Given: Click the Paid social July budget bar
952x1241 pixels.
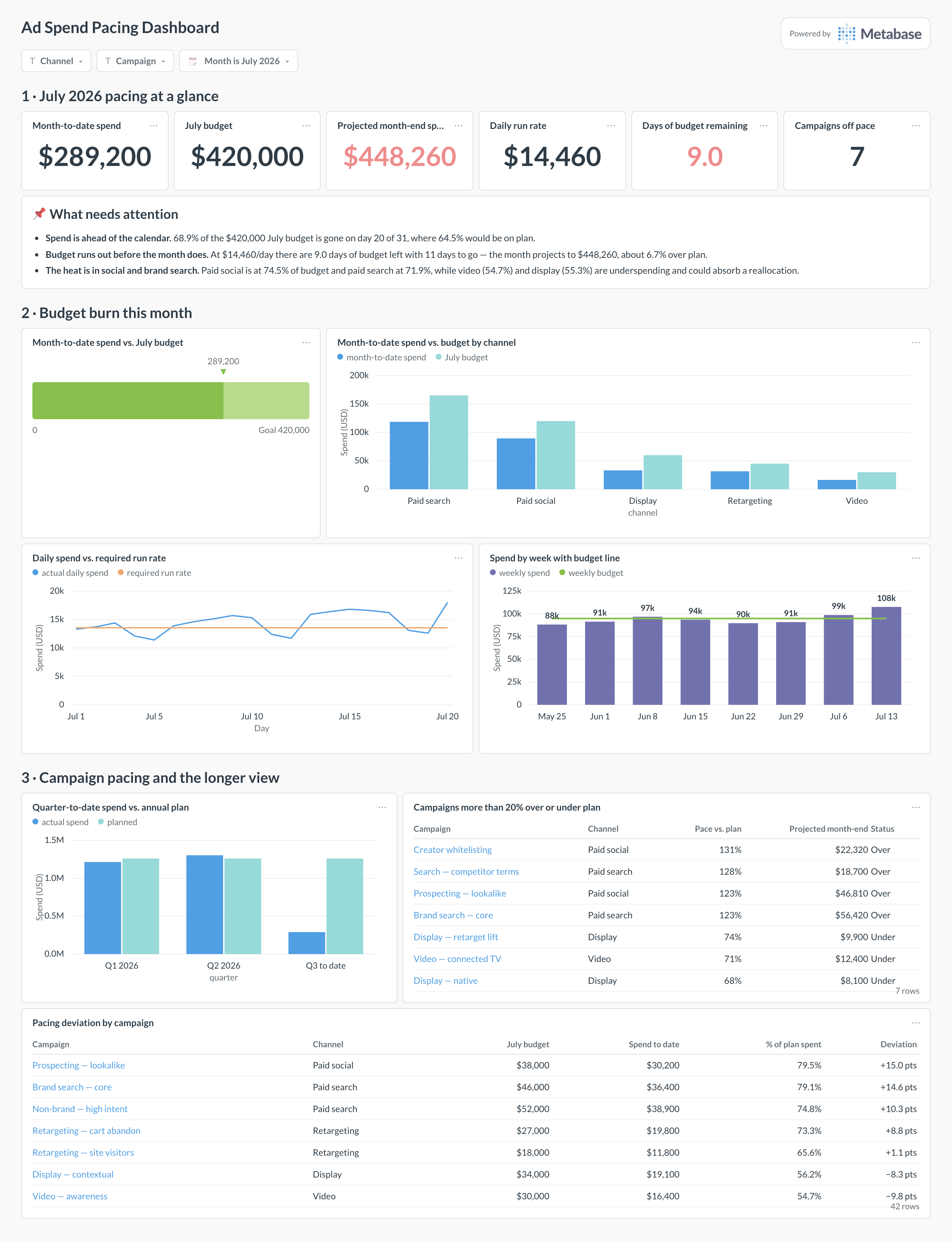Looking at the screenshot, I should tap(555, 455).
